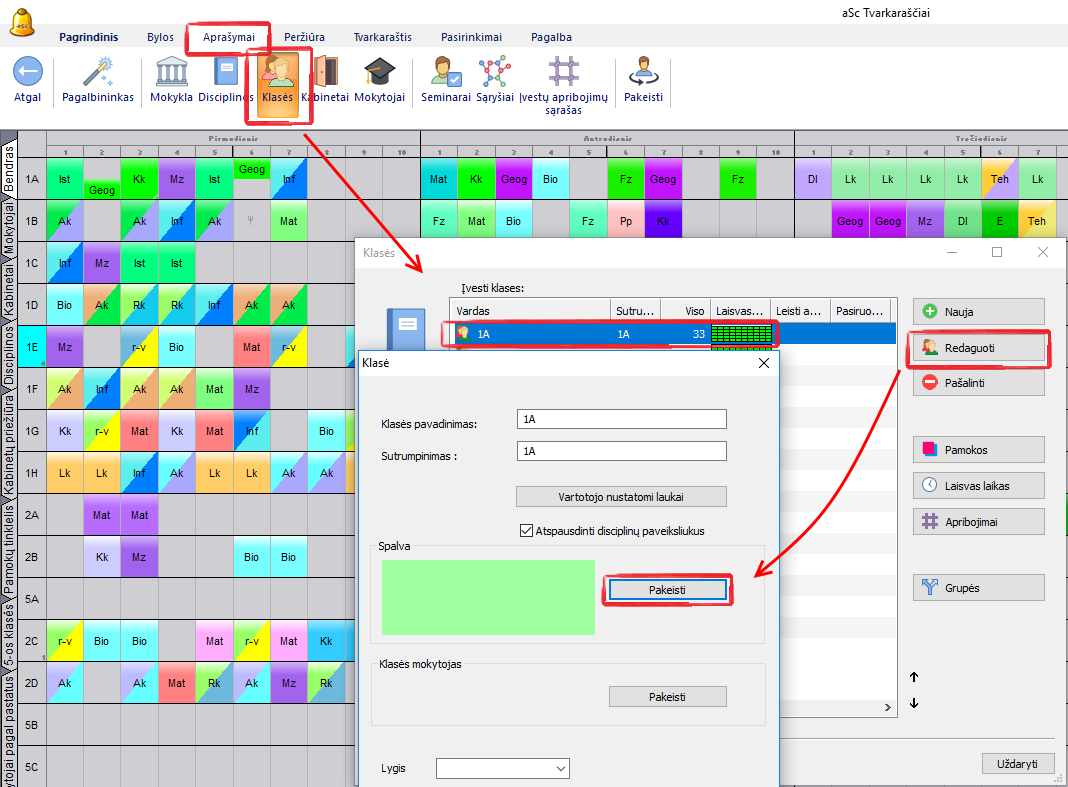Open the Mokykla school settings
The width and height of the screenshot is (1068, 787).
point(171,73)
